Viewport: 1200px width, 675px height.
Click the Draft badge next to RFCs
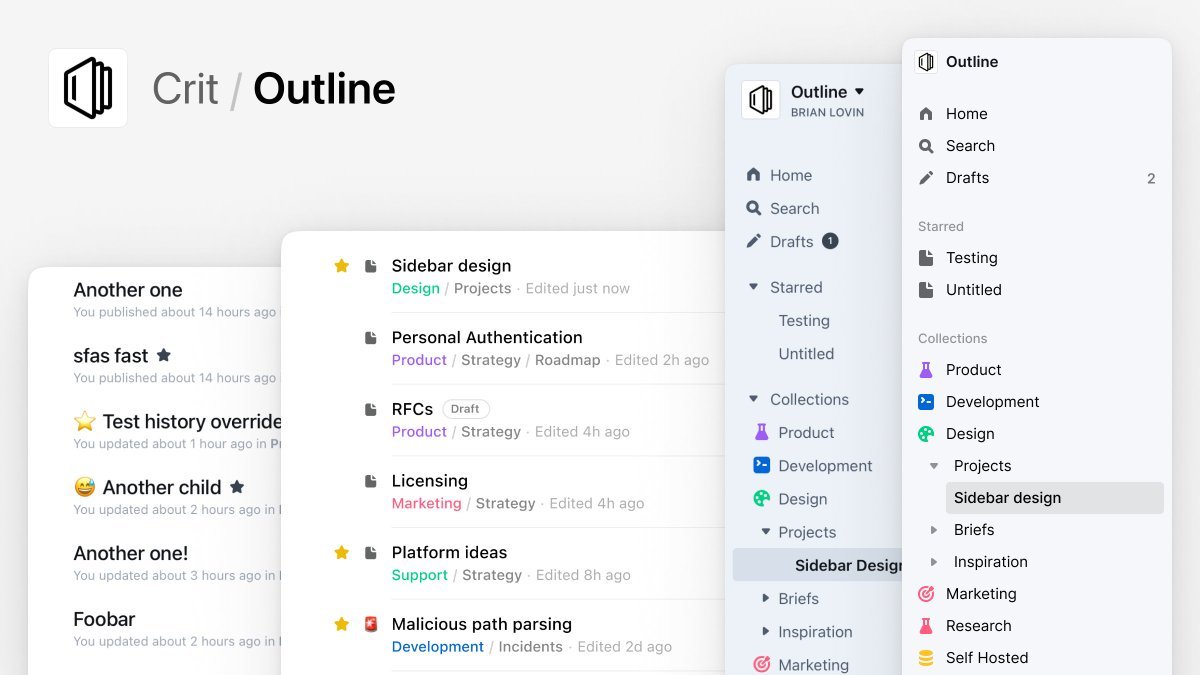coord(465,409)
